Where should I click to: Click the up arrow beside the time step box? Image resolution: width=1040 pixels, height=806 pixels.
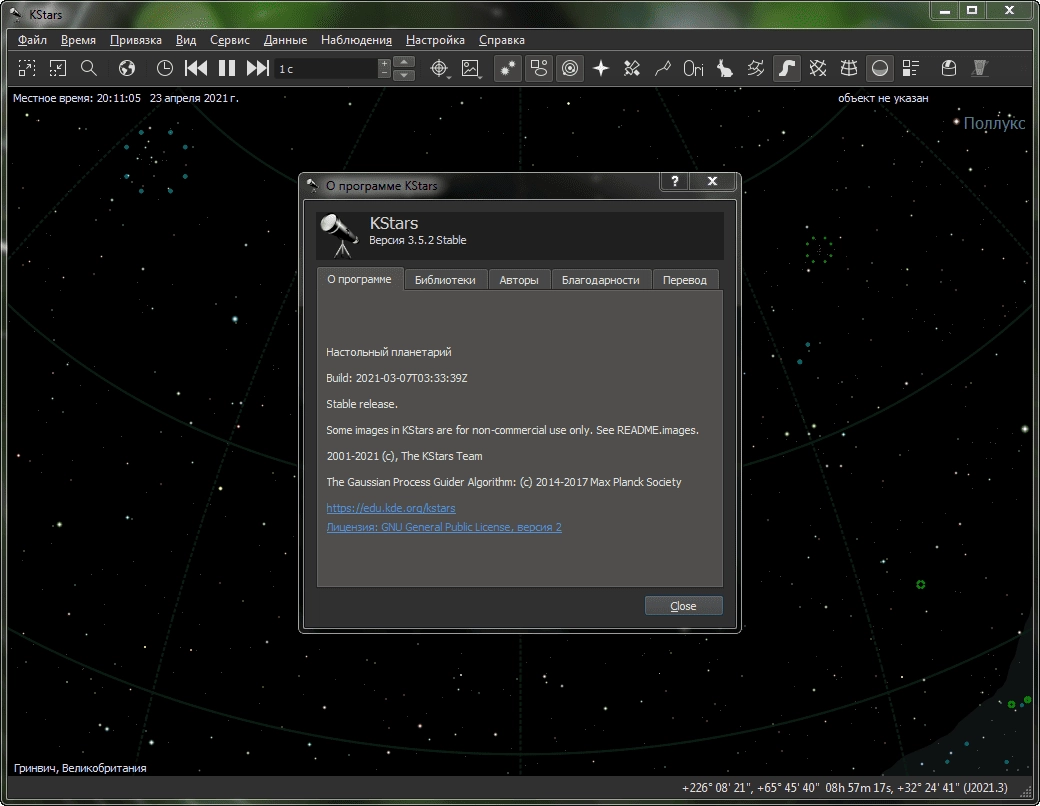tap(404, 62)
